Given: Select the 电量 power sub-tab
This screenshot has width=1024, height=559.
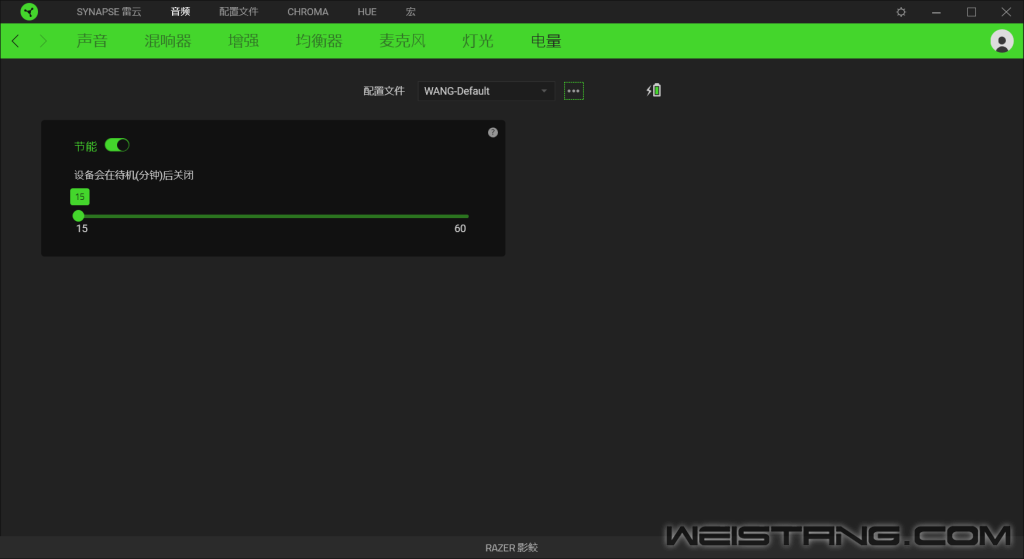Looking at the screenshot, I should click(x=546, y=41).
